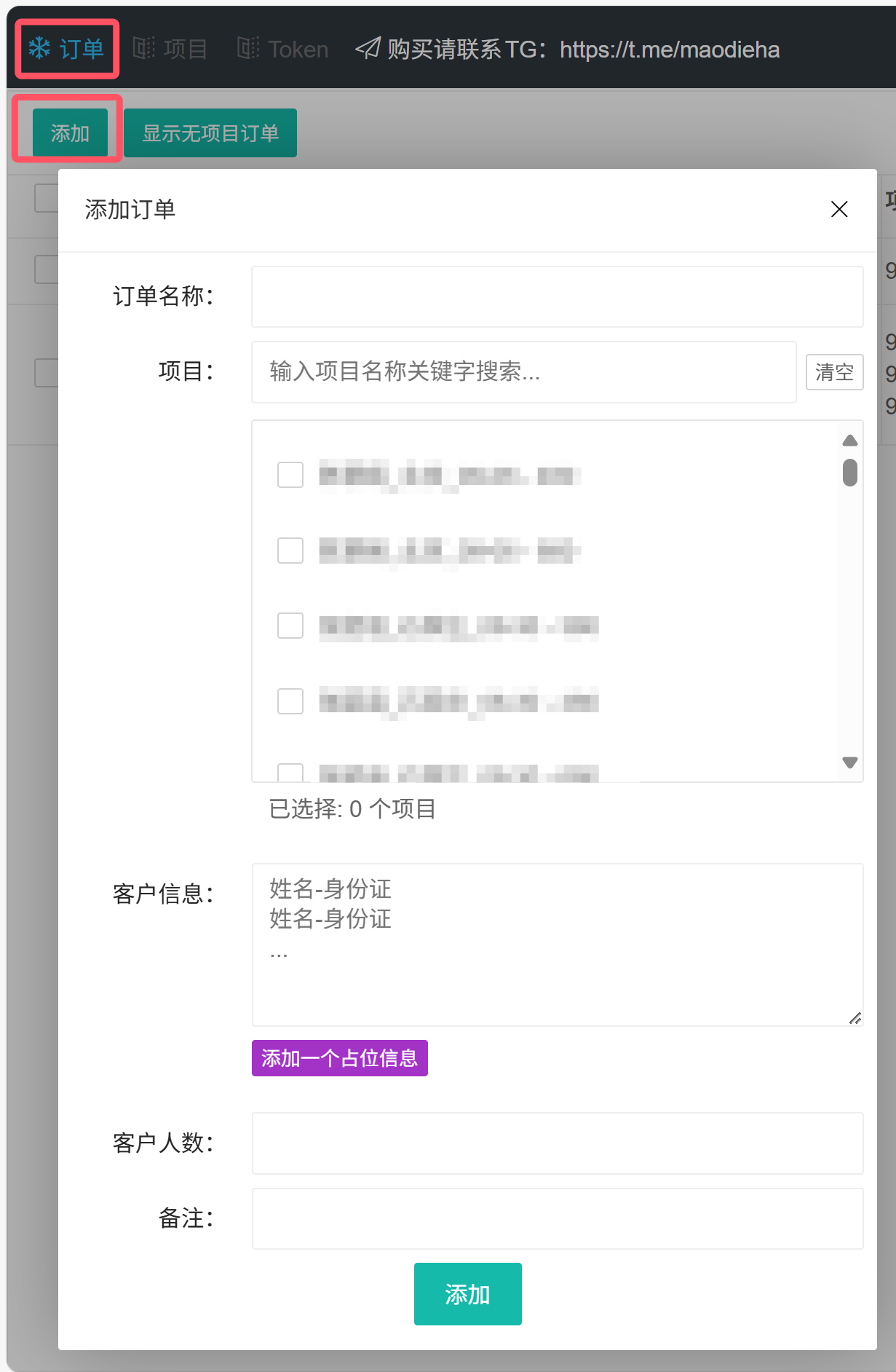Open the Token tab
Image resolution: width=896 pixels, height=1372 pixels.
click(298, 49)
